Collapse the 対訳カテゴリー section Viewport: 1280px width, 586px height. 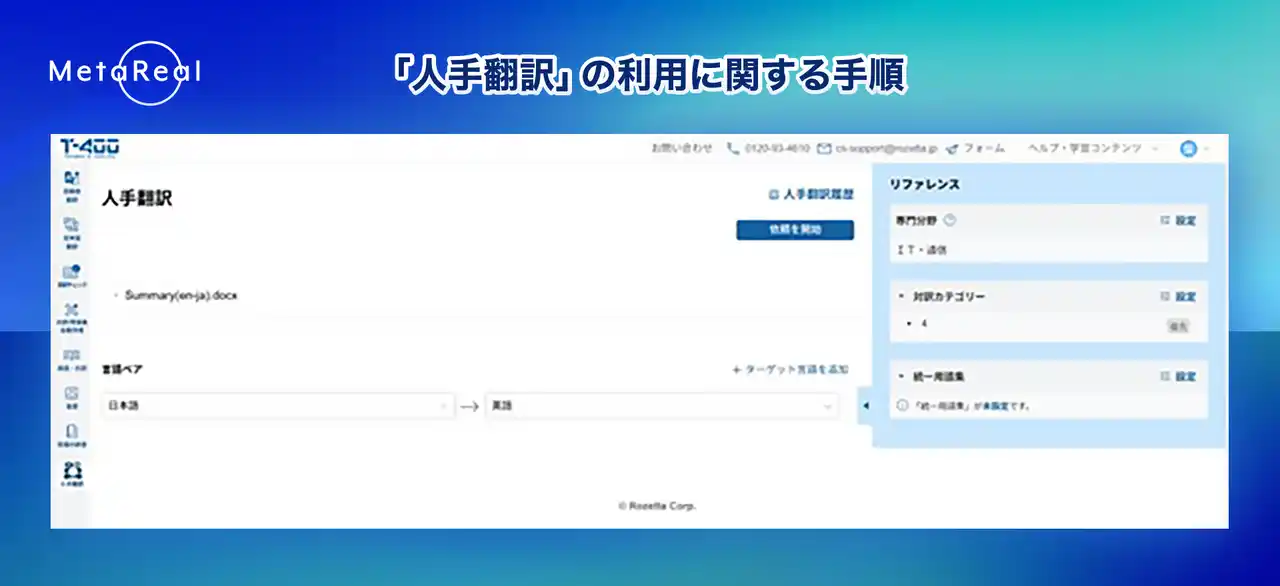click(x=902, y=297)
